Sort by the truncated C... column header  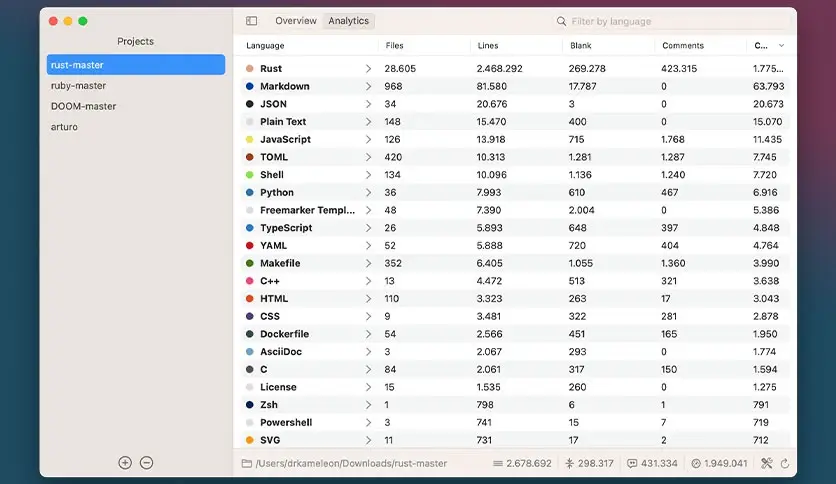[x=761, y=46]
